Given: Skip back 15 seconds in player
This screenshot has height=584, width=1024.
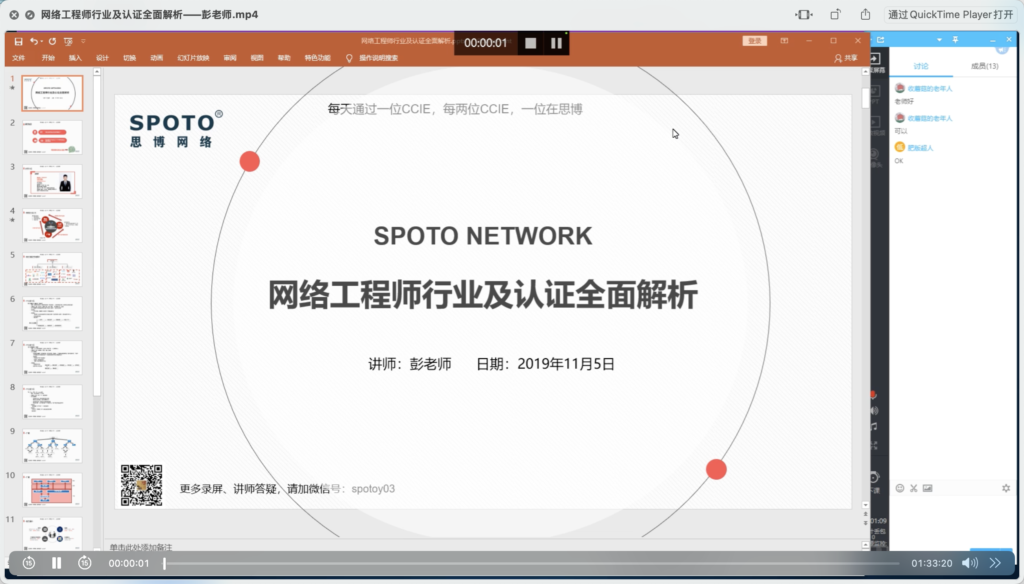Looking at the screenshot, I should (29, 562).
